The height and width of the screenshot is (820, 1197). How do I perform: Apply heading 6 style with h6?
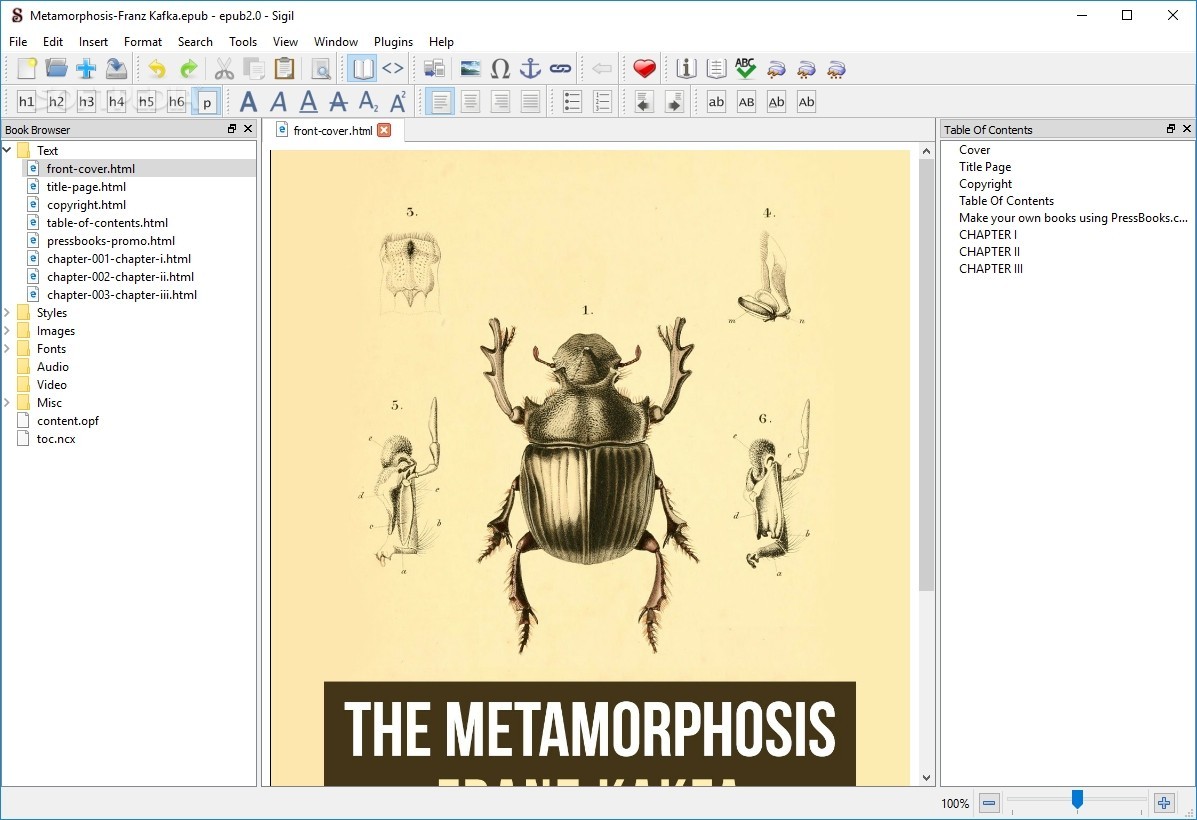tap(176, 102)
